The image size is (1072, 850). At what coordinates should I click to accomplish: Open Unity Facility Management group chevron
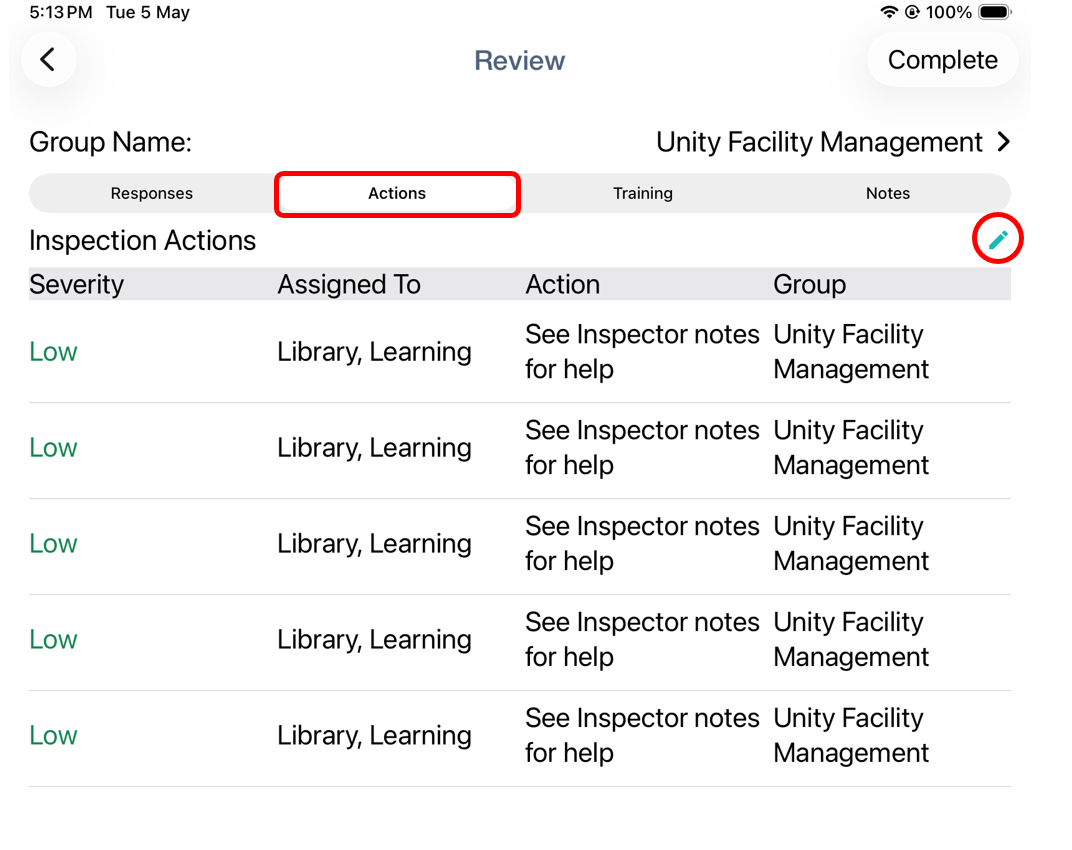[1003, 142]
